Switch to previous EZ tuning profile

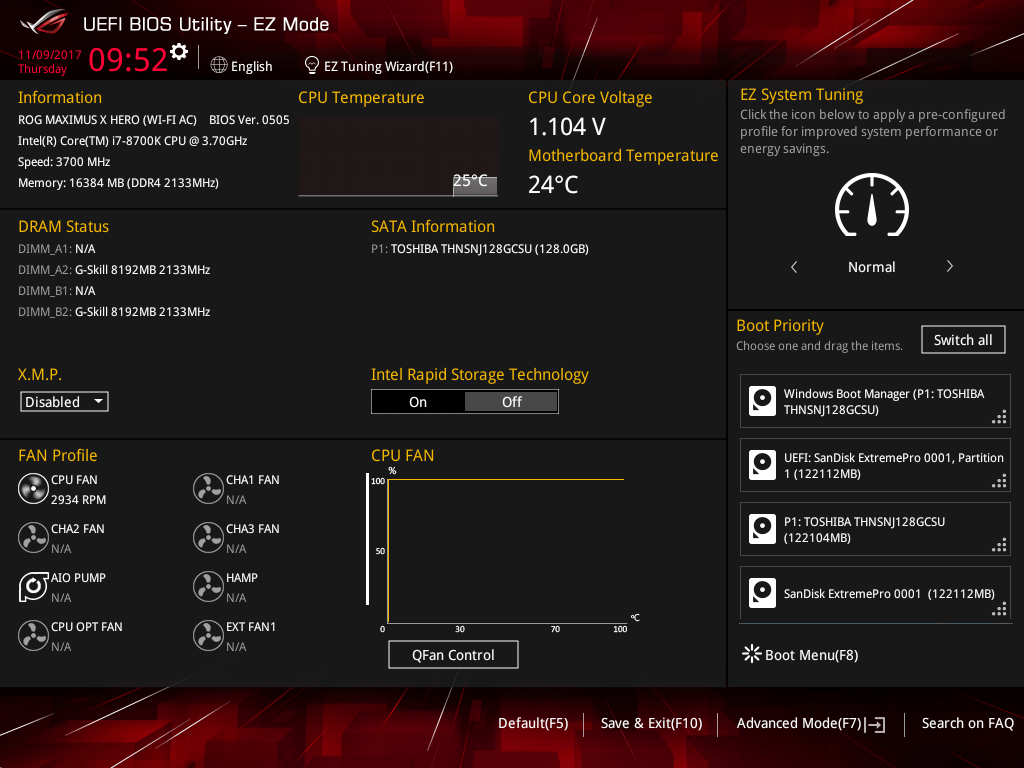[794, 267]
